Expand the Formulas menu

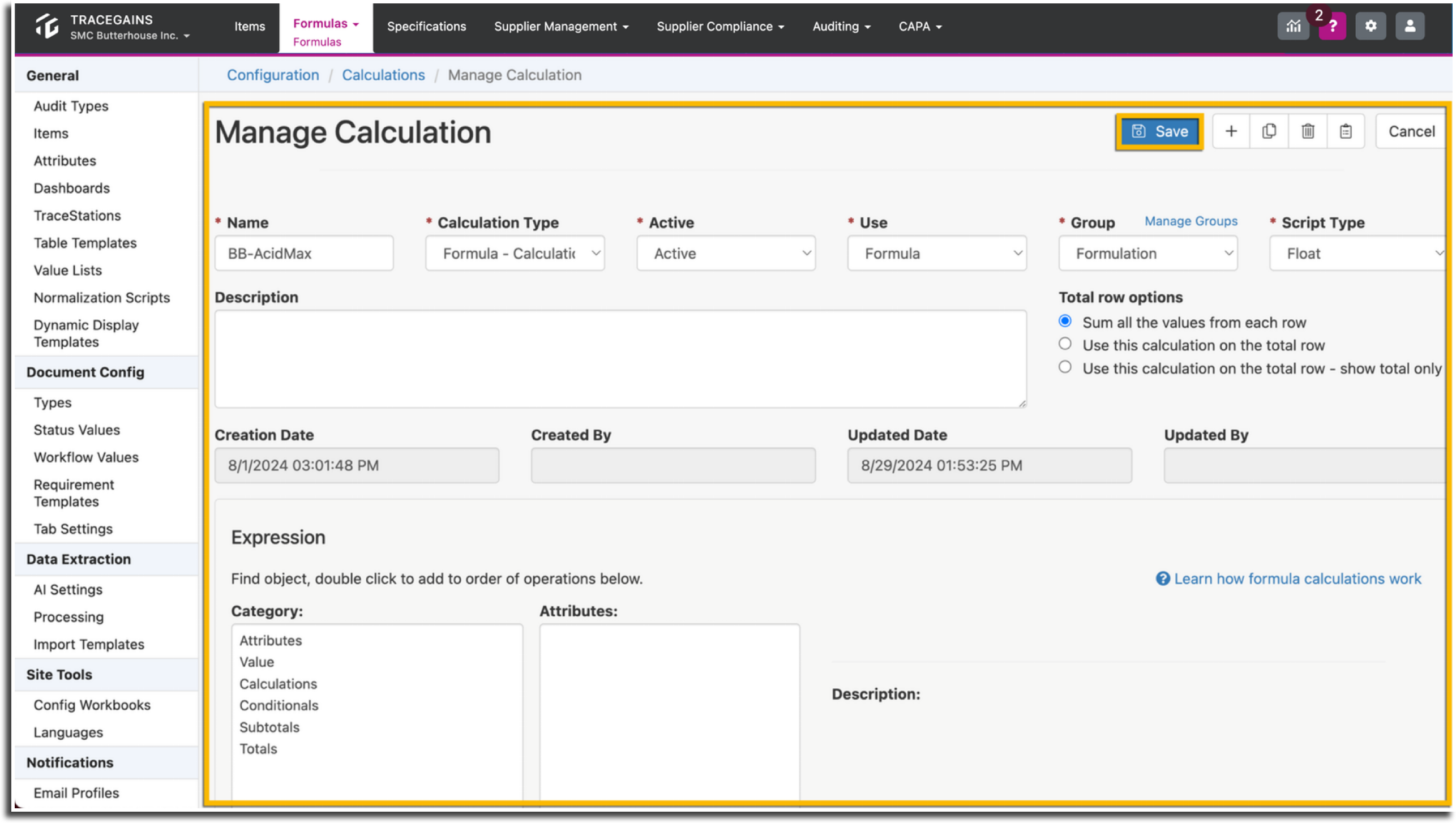point(326,24)
